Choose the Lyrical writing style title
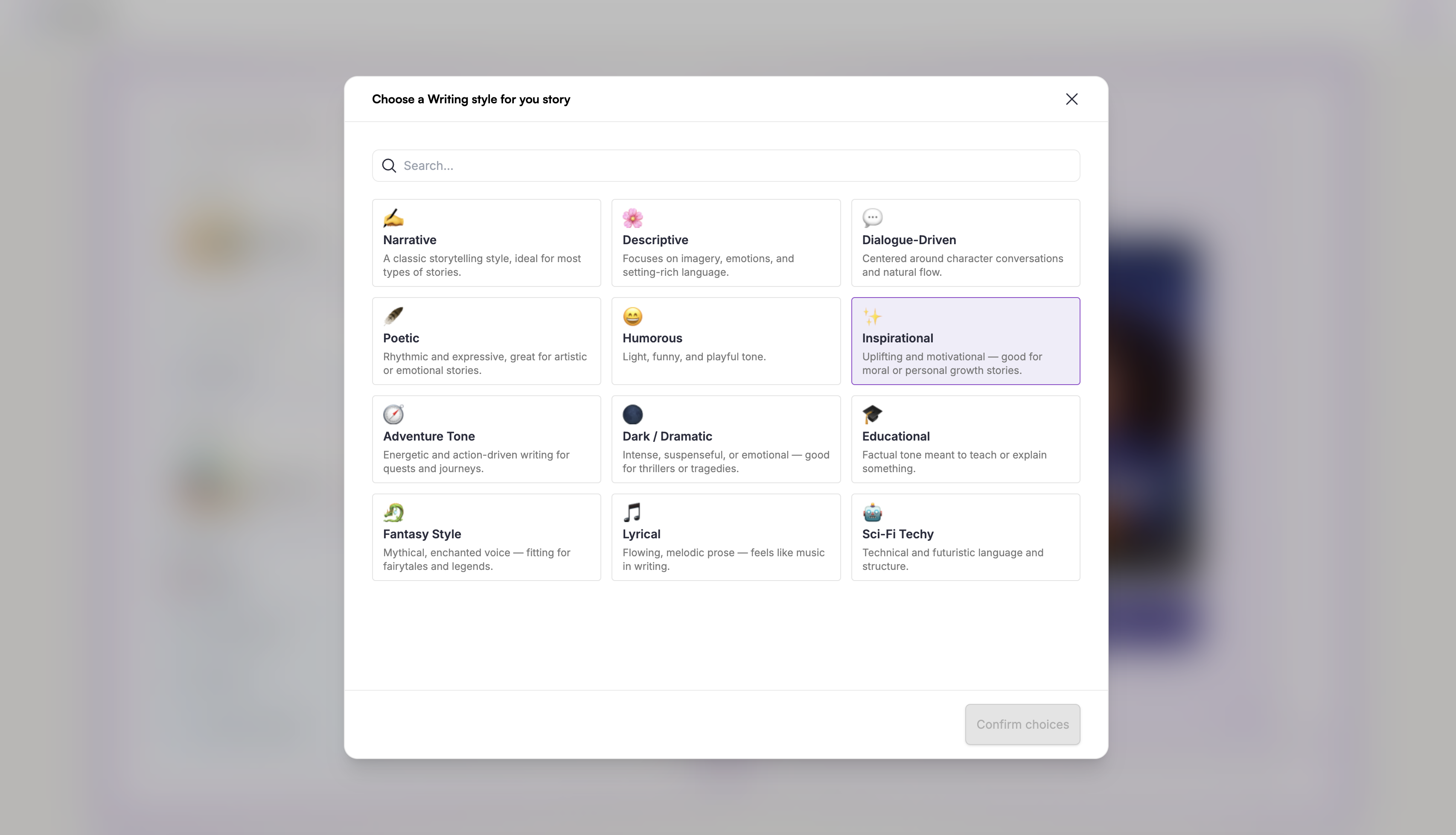This screenshot has height=835, width=1456. coord(641,534)
